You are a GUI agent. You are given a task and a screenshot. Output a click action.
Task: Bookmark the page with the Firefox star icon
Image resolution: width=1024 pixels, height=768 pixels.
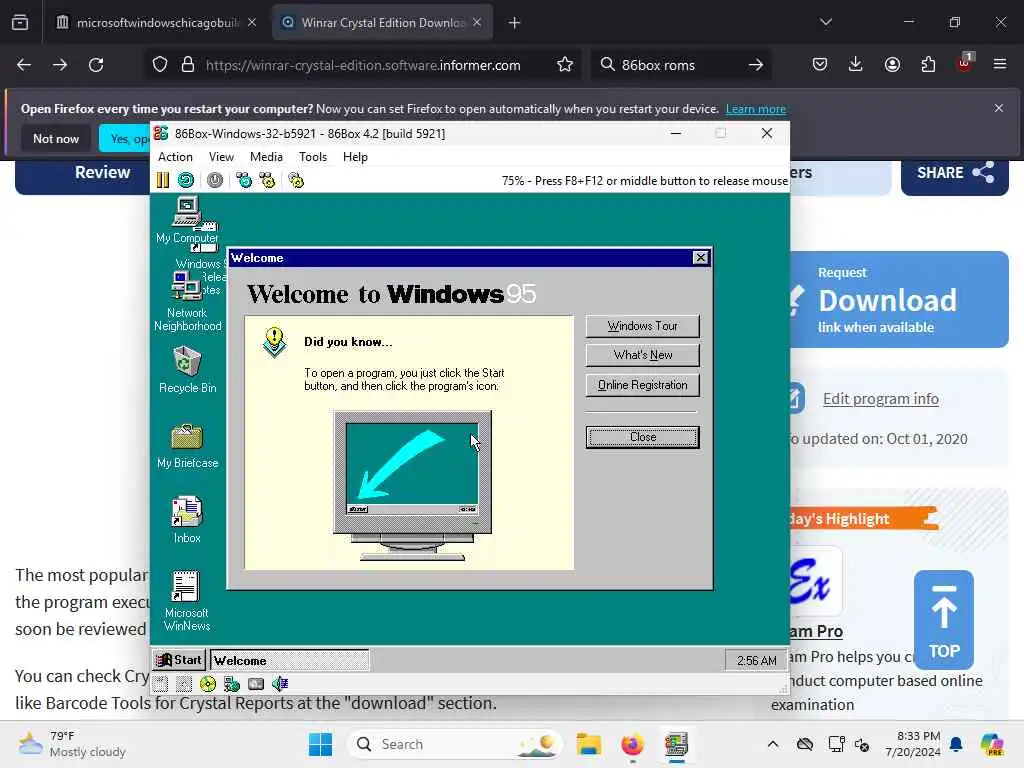pos(565,65)
